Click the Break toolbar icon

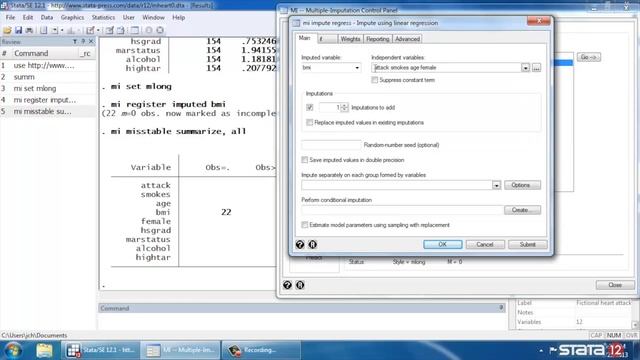coord(160,30)
